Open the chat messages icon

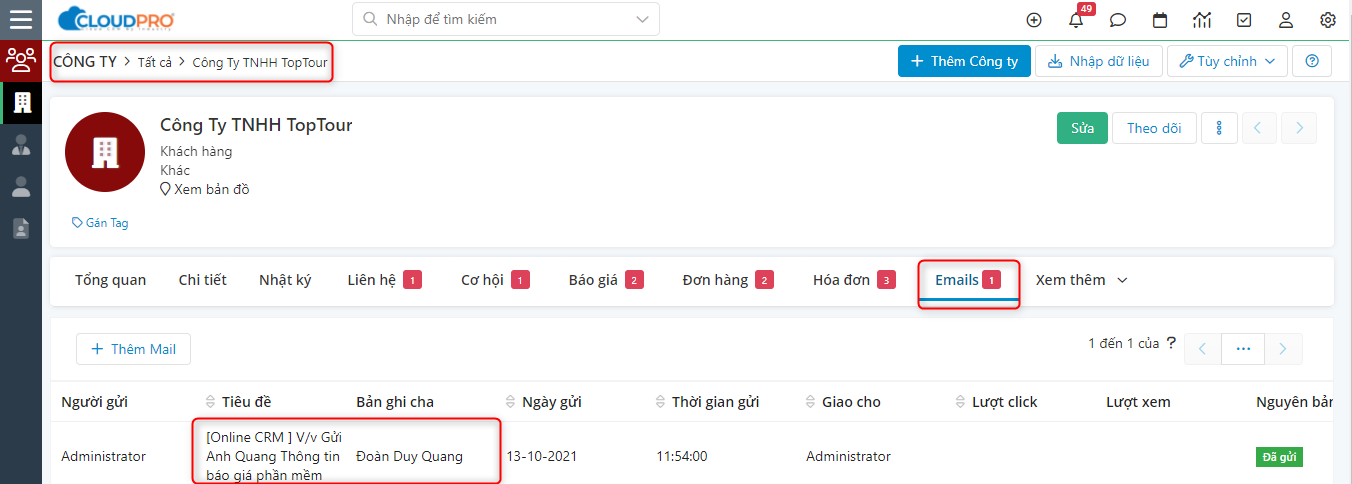[x=1118, y=20]
